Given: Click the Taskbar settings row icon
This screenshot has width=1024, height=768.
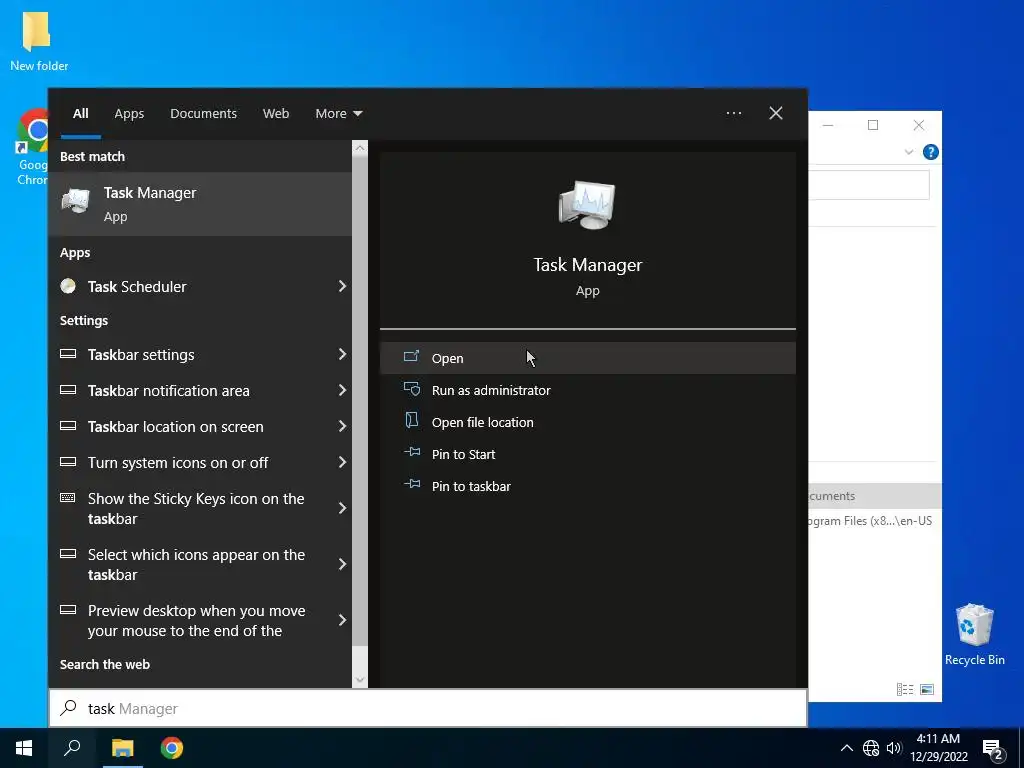Looking at the screenshot, I should [68, 354].
